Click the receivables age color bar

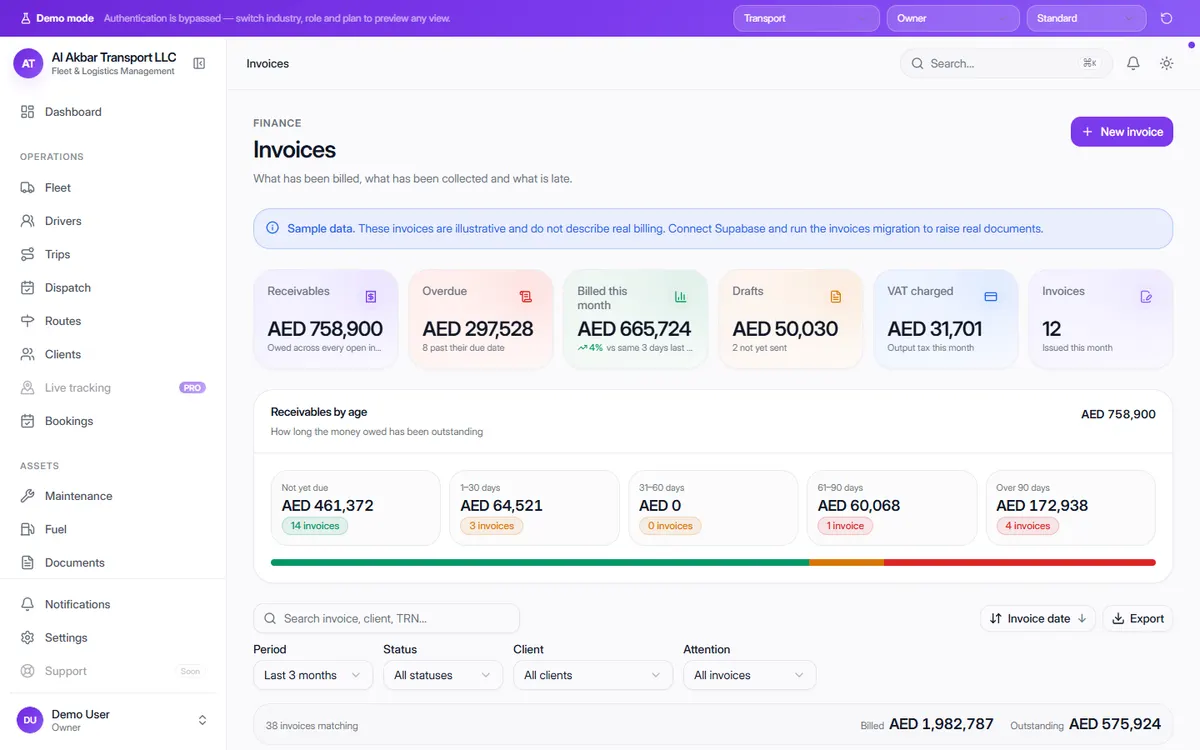click(x=713, y=563)
